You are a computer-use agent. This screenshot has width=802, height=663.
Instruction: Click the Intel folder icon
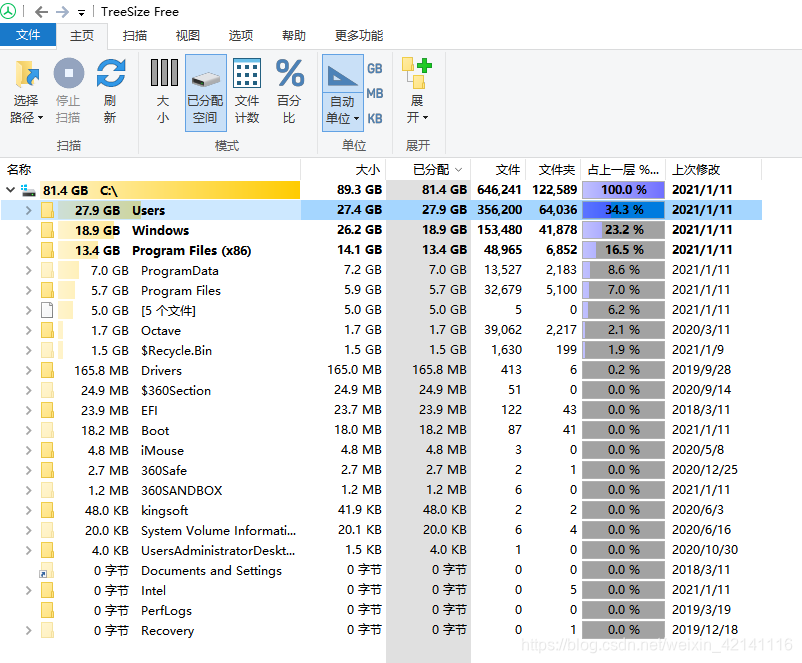click(x=48, y=590)
